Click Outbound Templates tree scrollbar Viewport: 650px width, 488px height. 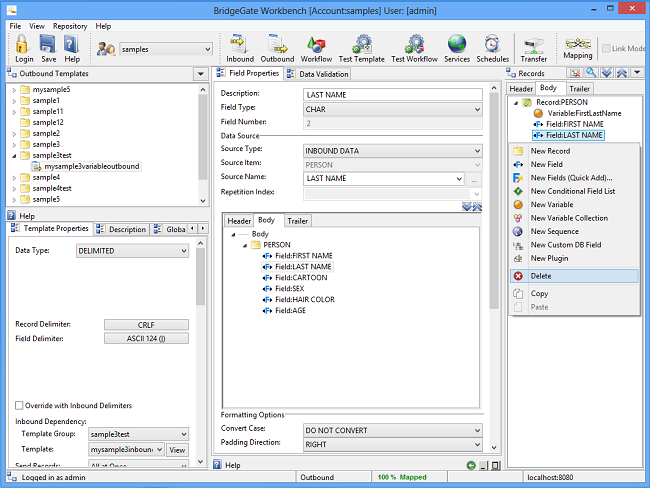tap(203, 137)
